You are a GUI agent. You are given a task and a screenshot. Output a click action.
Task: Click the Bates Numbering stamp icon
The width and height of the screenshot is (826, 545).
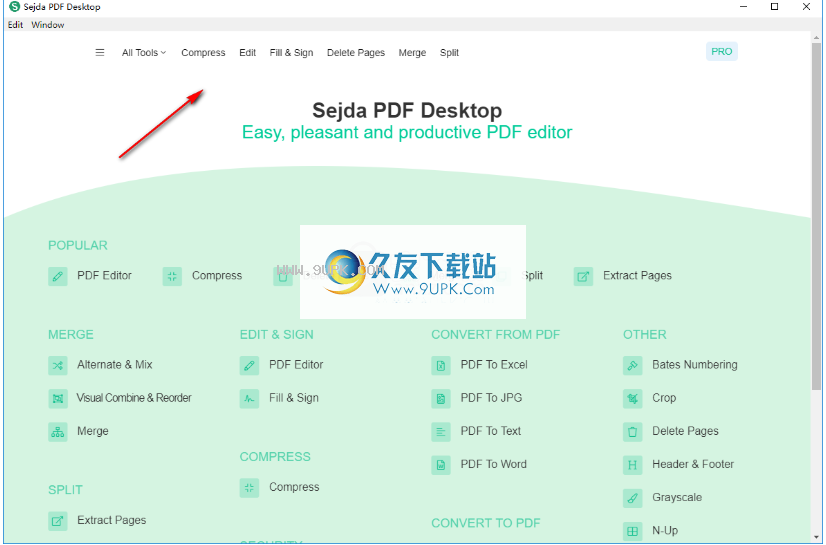633,365
